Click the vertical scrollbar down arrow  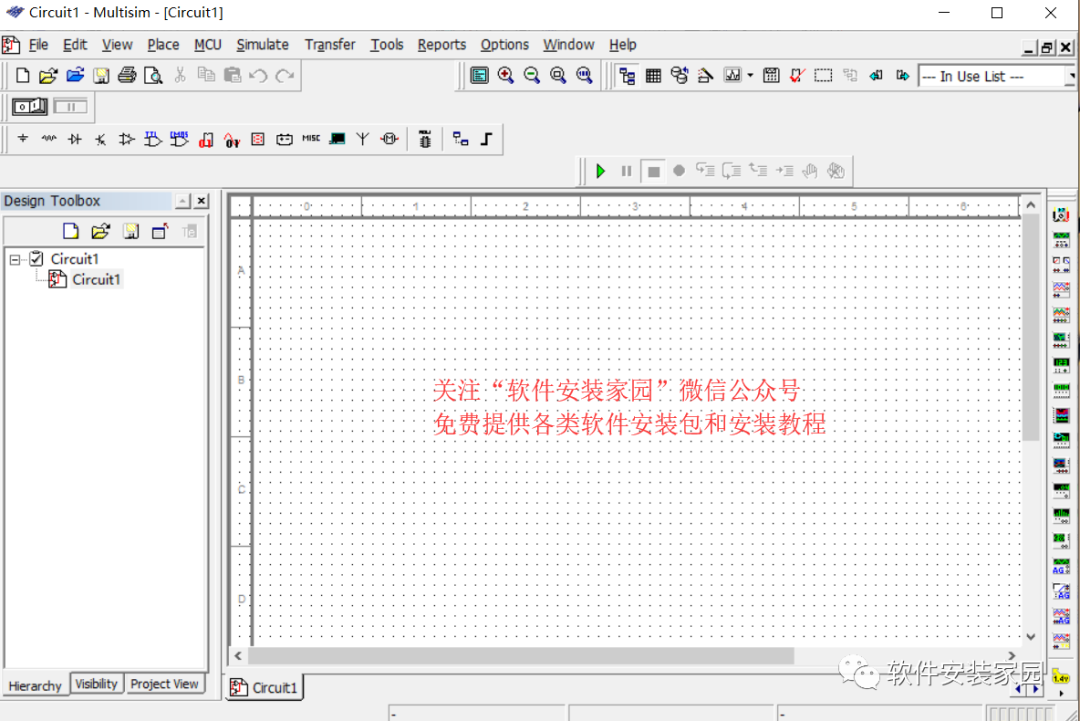(1030, 637)
